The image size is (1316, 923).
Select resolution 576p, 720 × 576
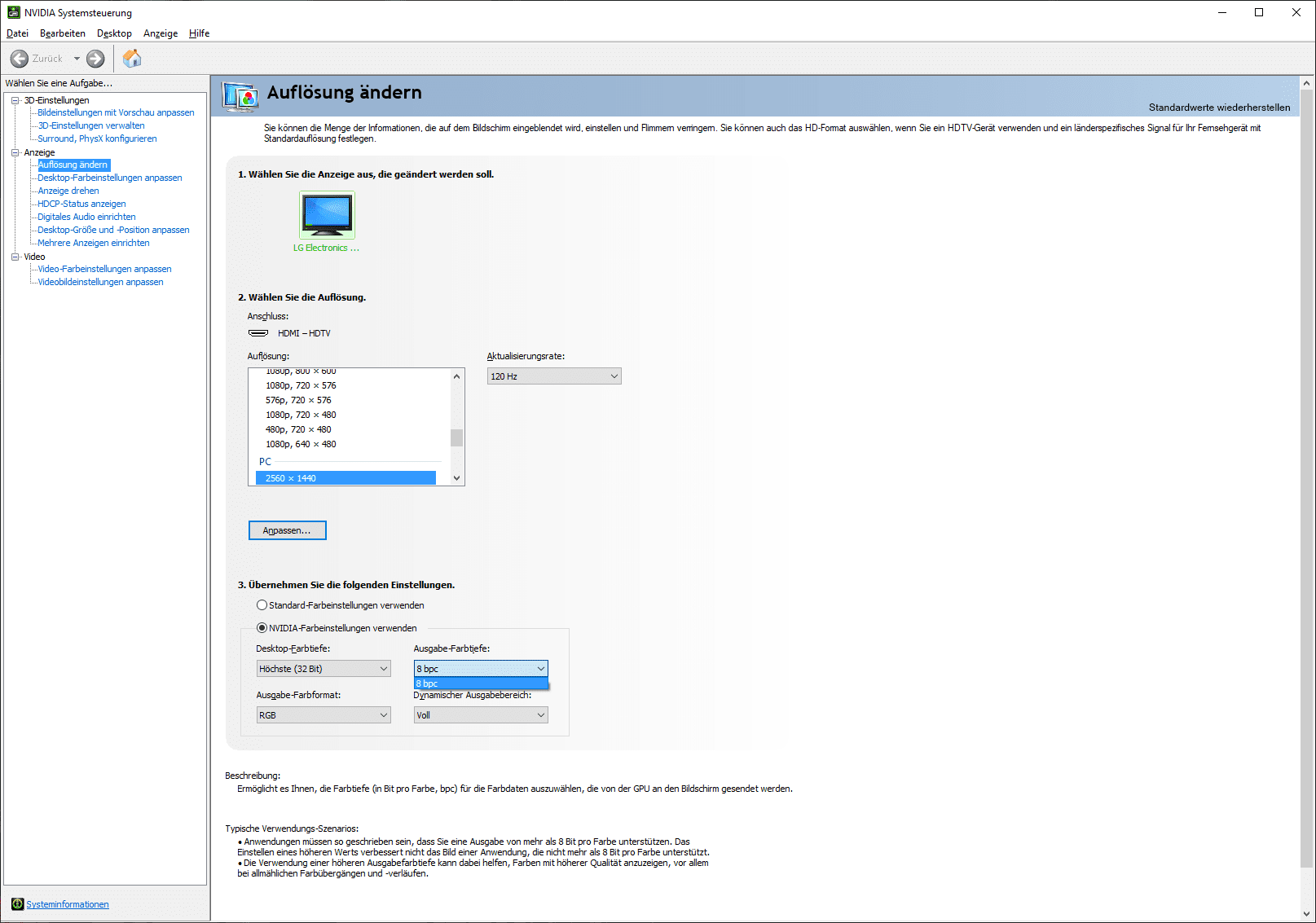[298, 400]
